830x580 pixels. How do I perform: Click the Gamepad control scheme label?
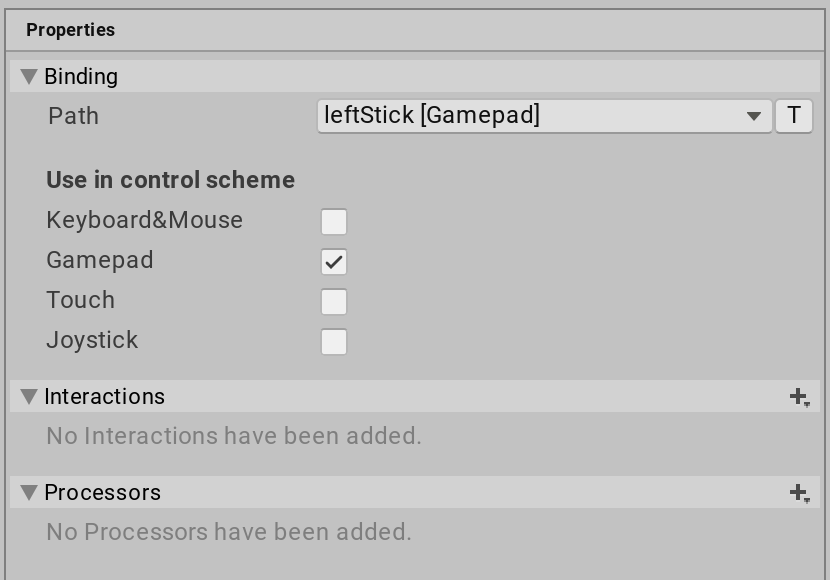click(x=100, y=261)
